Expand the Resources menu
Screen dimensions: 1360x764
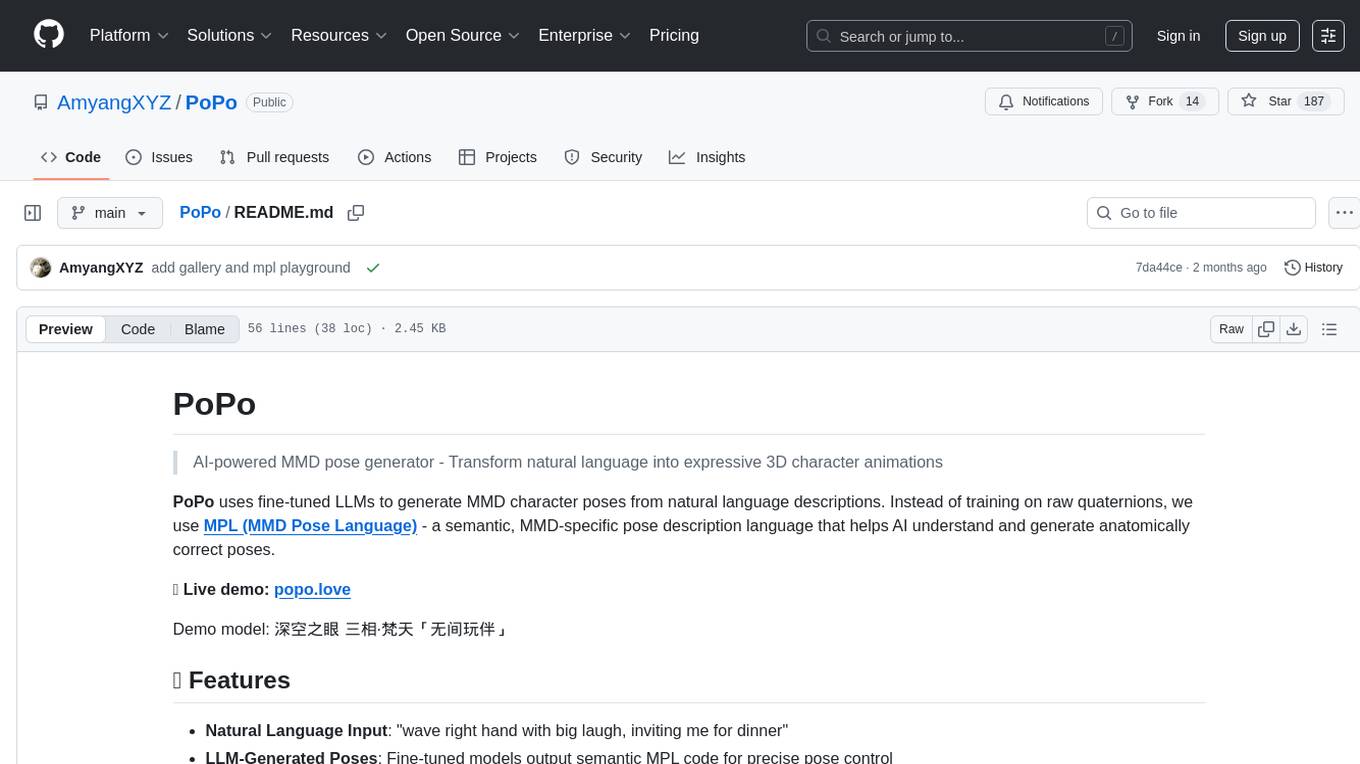[x=340, y=35]
